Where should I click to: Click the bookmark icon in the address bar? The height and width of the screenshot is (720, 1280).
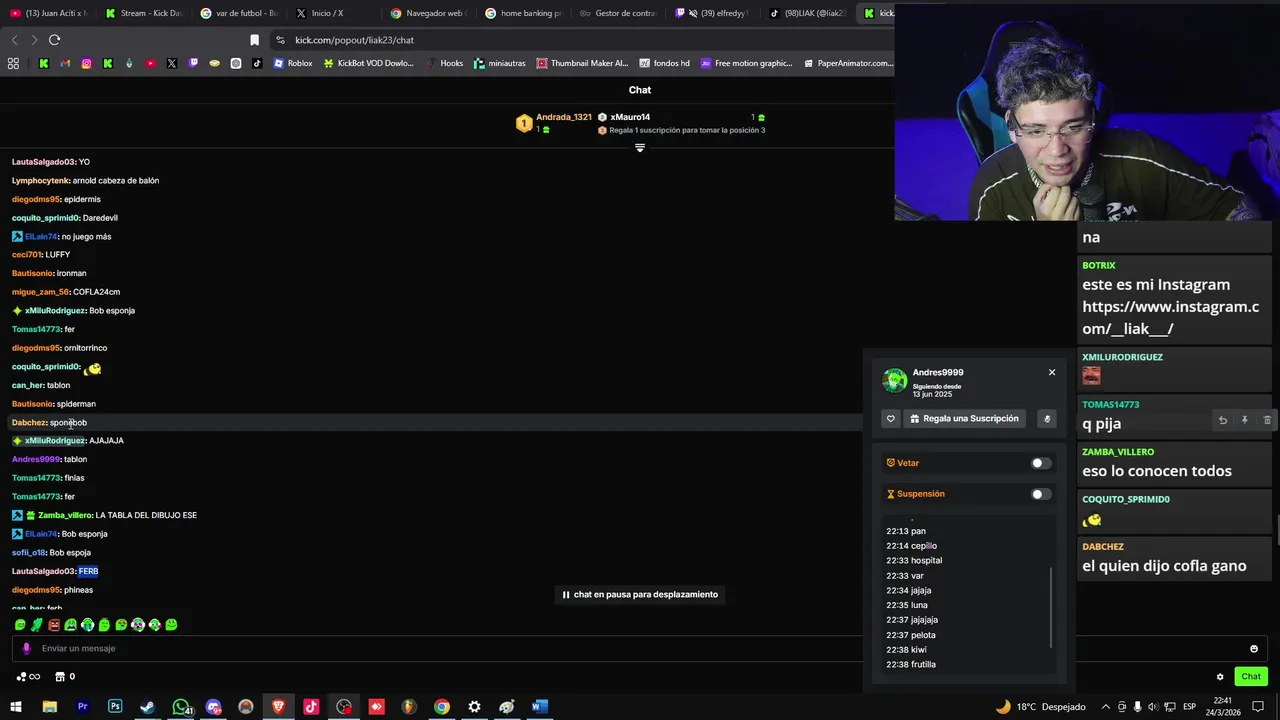tap(254, 40)
